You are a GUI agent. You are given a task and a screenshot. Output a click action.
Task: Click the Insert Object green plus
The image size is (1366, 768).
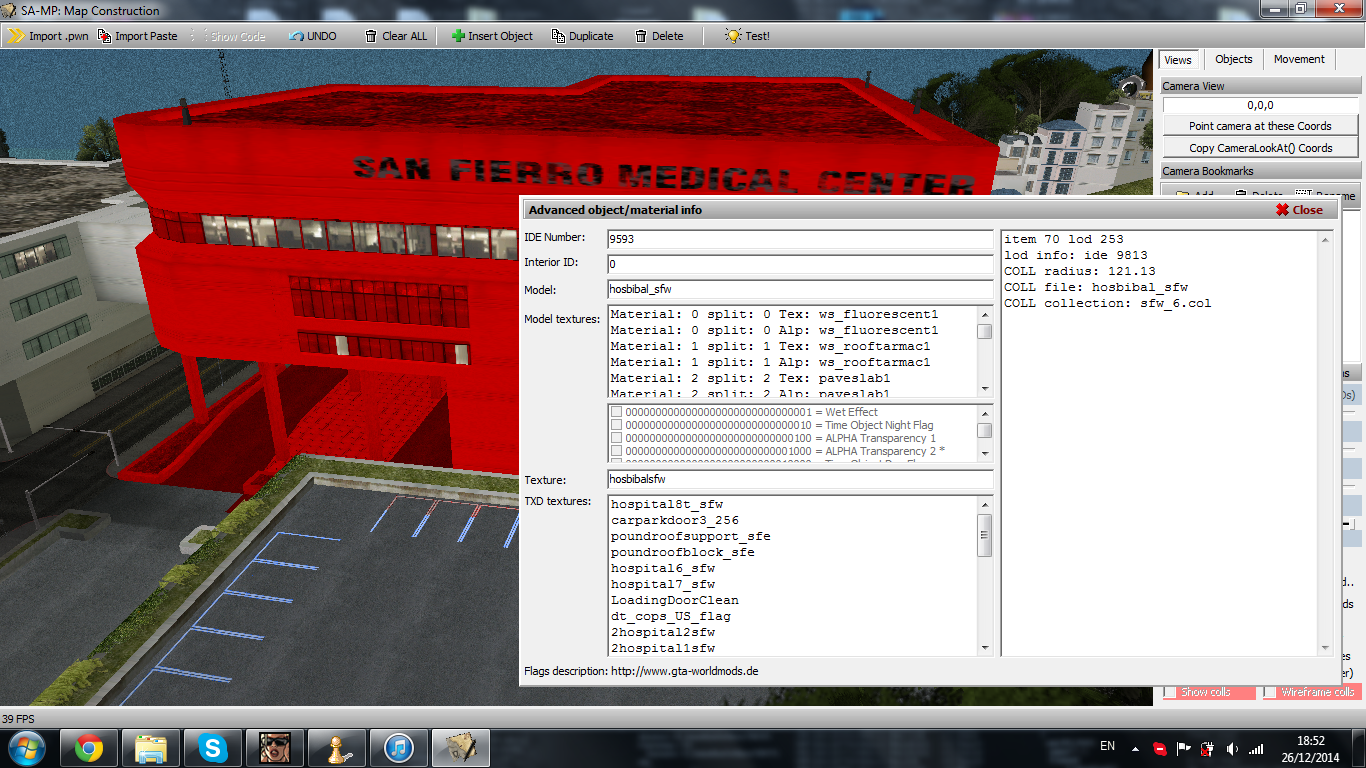tap(458, 36)
